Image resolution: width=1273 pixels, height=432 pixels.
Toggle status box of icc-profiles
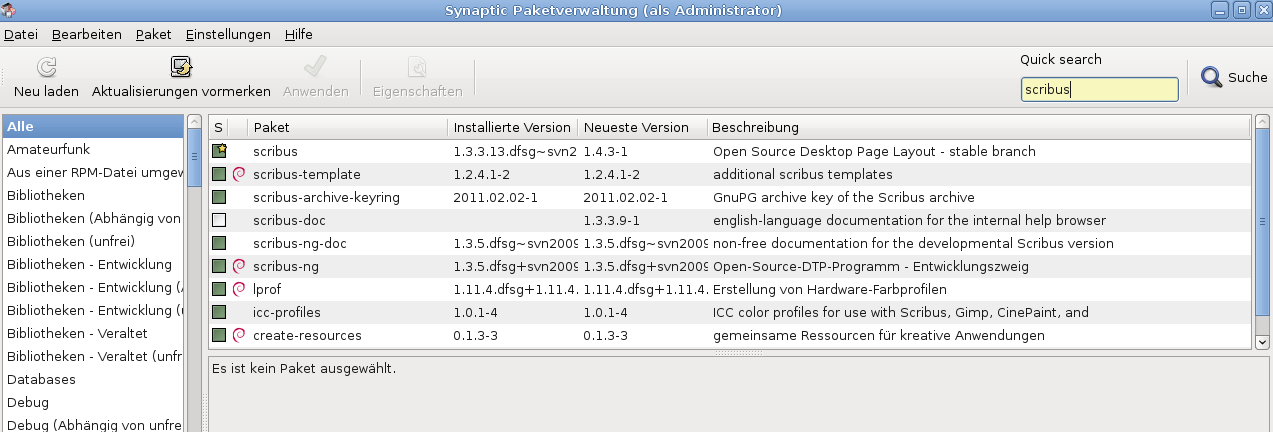point(219,312)
